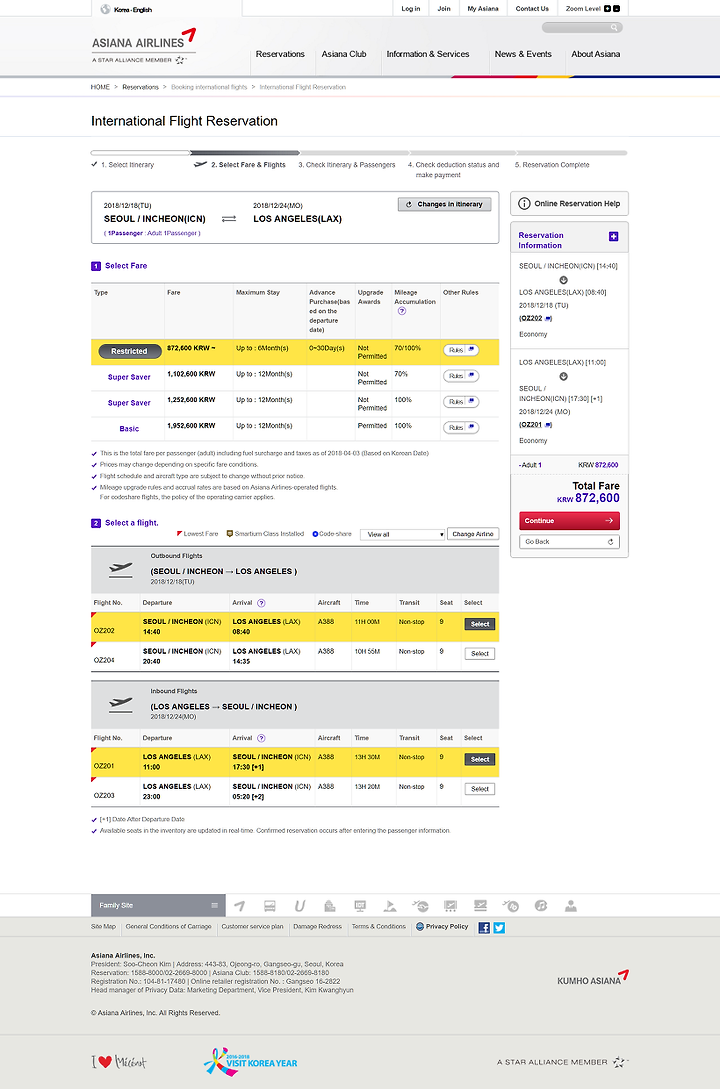Click OZ202 flight detail icon in sidebar

pos(548,319)
